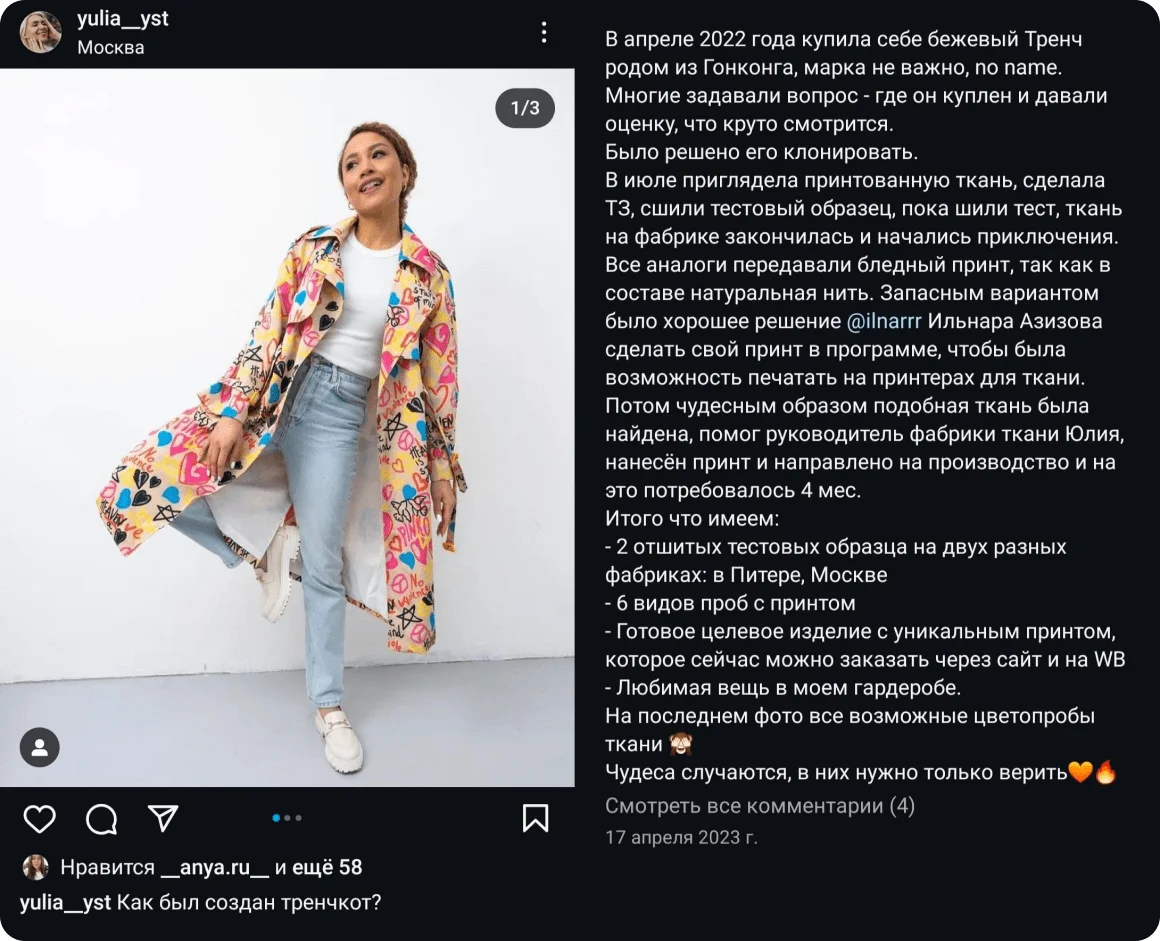
Task: Expand Смотреть все комментарии (4)
Action: (760, 806)
